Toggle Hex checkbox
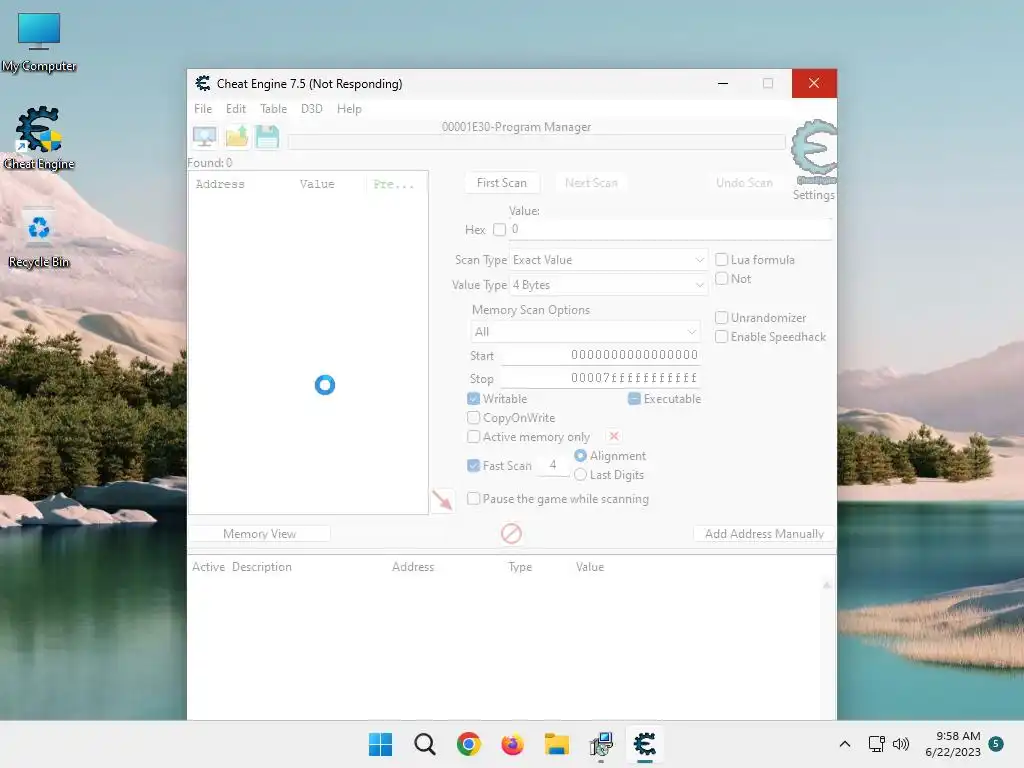This screenshot has height=768, width=1024. [x=500, y=230]
